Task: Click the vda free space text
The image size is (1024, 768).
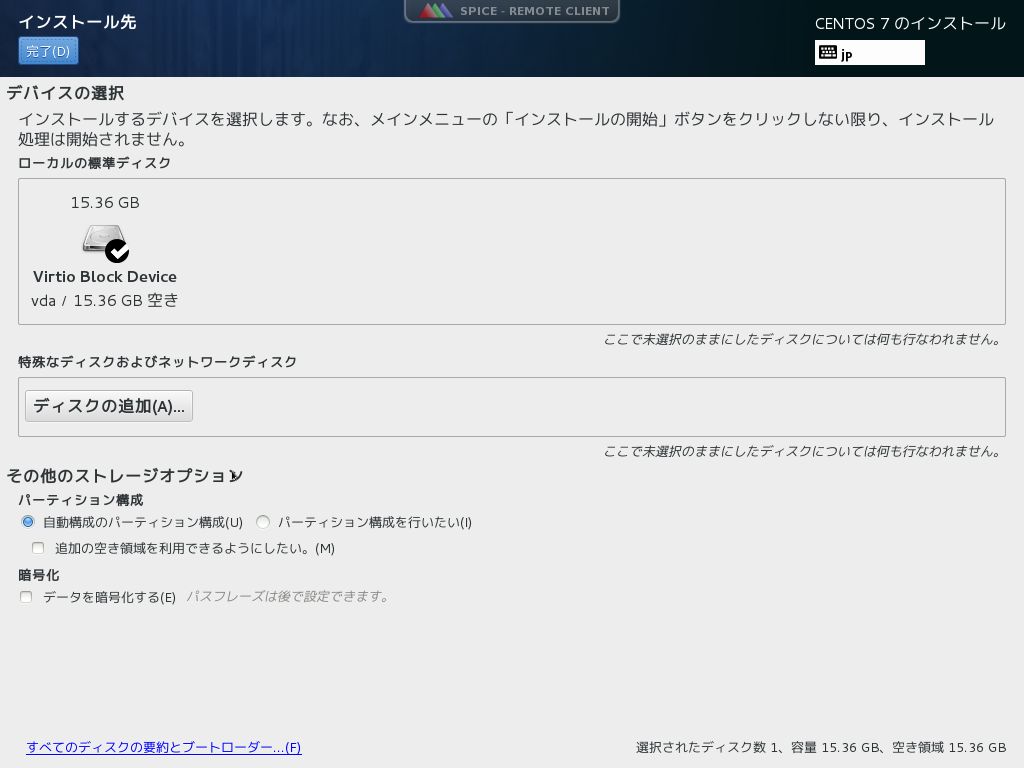Action: tap(105, 300)
